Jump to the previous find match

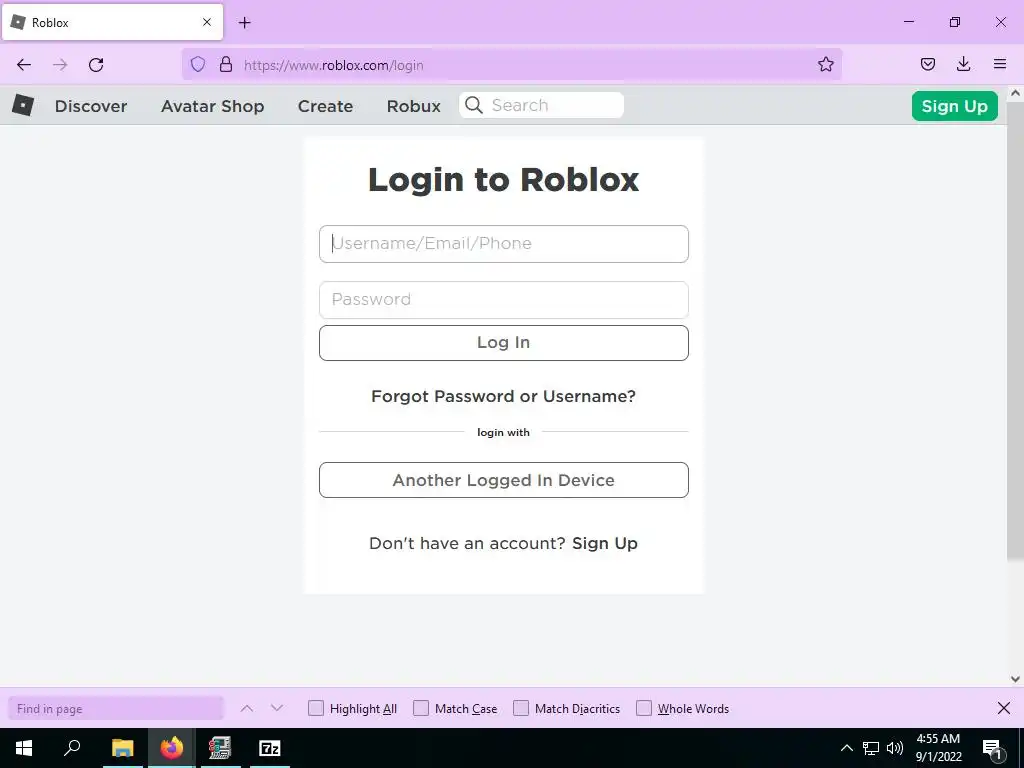[x=247, y=709]
